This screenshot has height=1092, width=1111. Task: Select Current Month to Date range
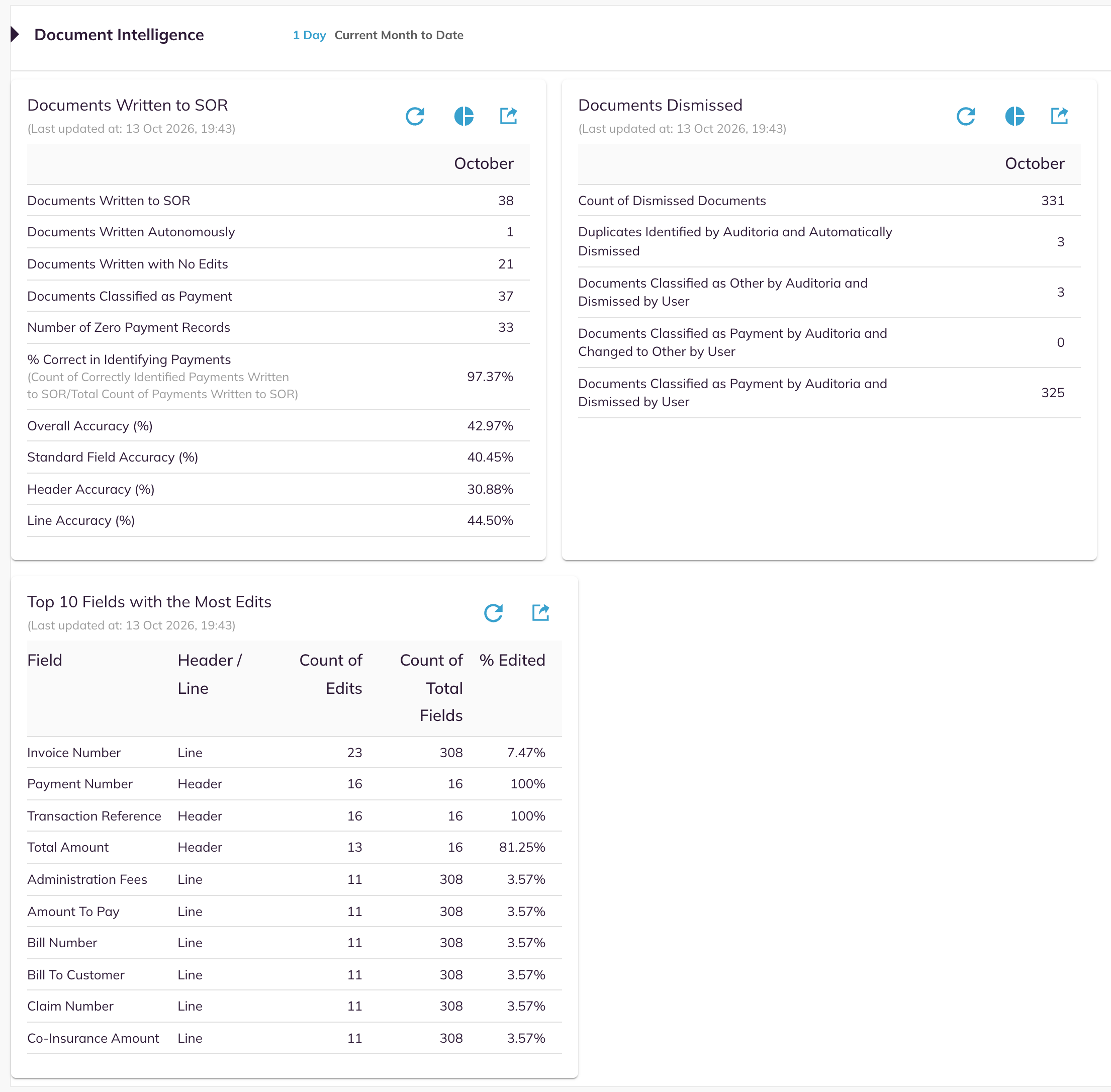pyautogui.click(x=399, y=35)
